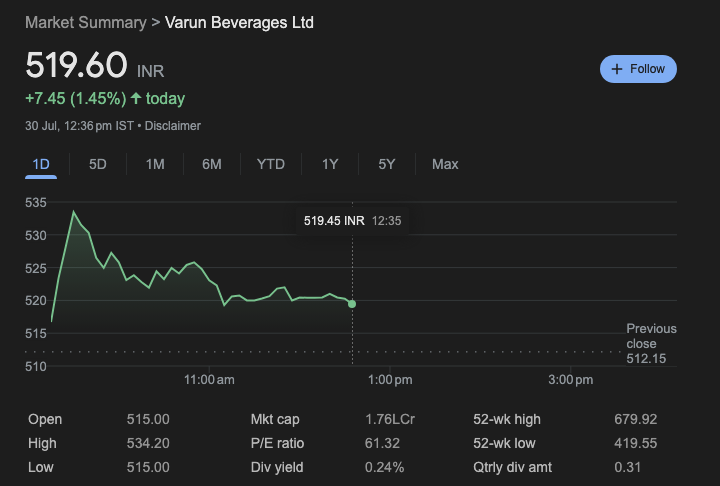Screen dimensions: 720x486
Task: Click the 1:00 pm axis label
Action: point(390,380)
